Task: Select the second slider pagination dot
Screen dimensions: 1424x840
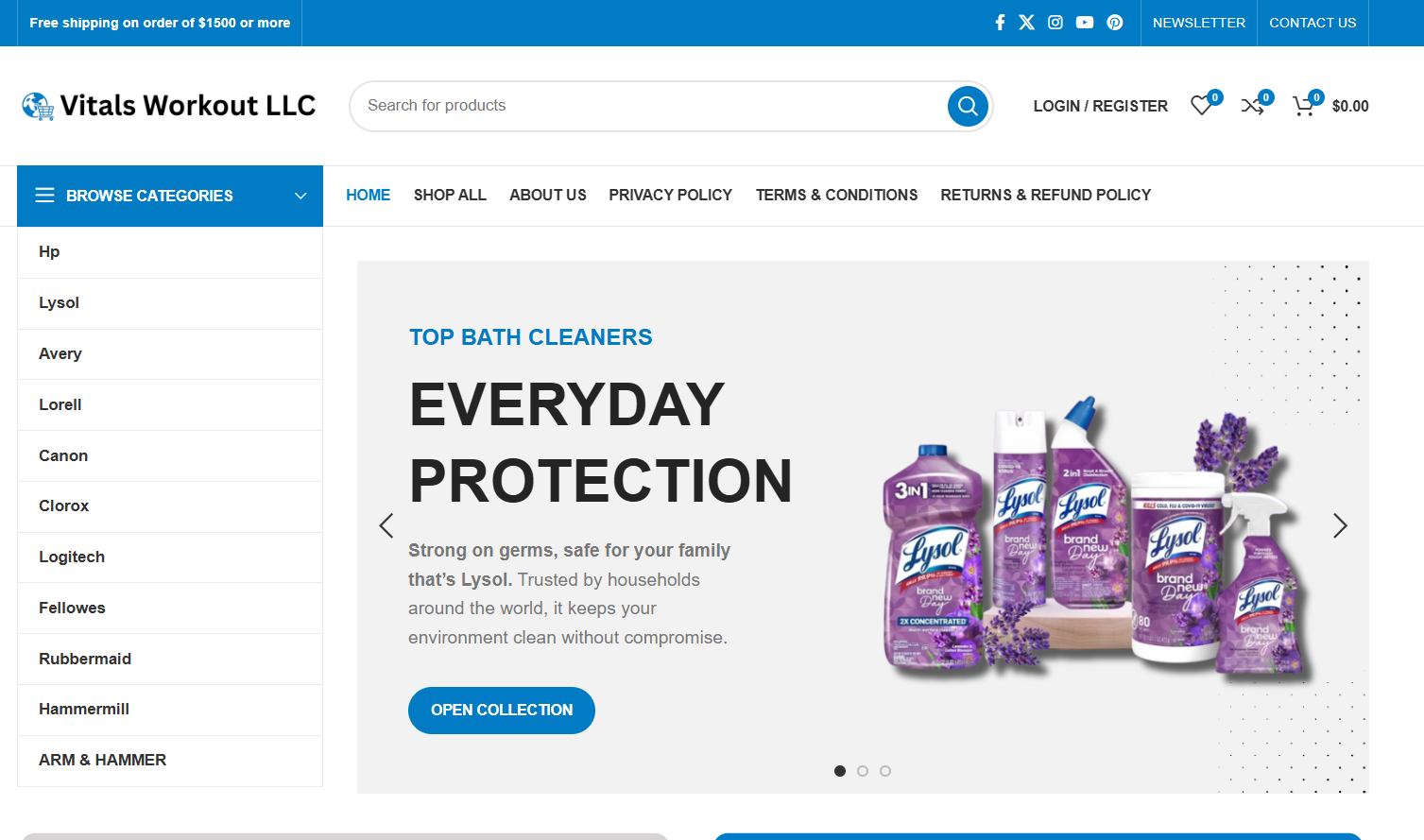Action: click(863, 771)
